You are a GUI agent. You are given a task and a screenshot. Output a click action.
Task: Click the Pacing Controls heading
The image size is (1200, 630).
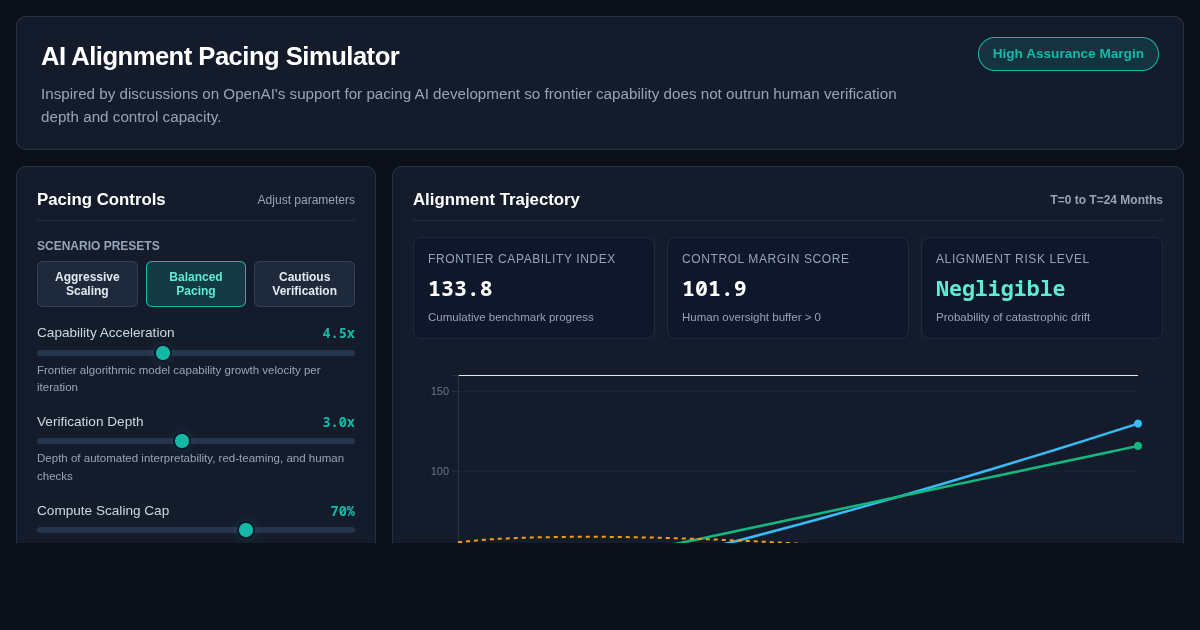[101, 200]
